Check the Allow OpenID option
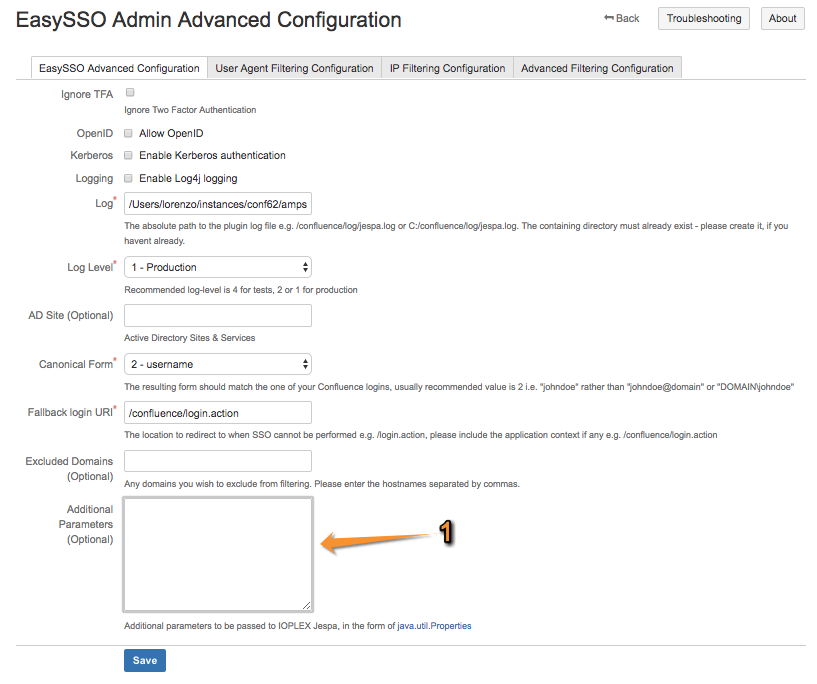 (x=128, y=132)
